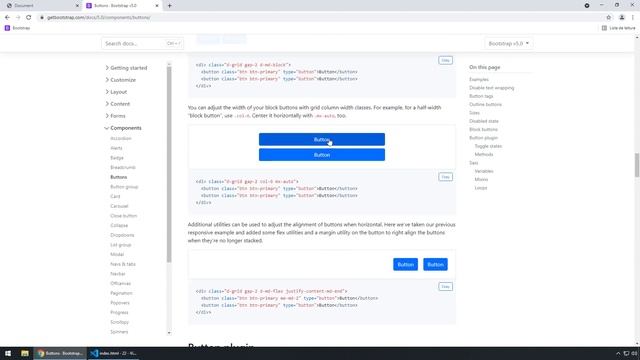Viewport: 640px width, 360px height.
Task: Open Offcanvas in the sidebar
Action: point(120,283)
